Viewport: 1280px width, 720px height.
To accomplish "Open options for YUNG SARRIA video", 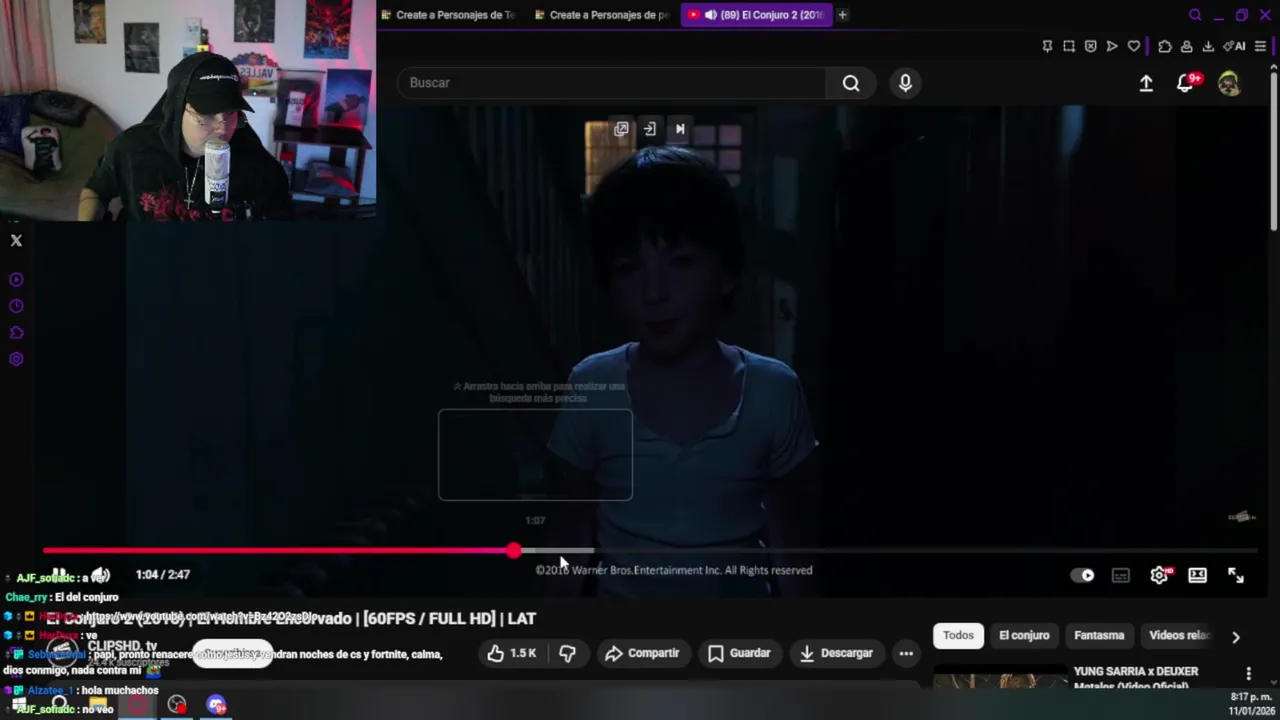I will click(x=1248, y=674).
